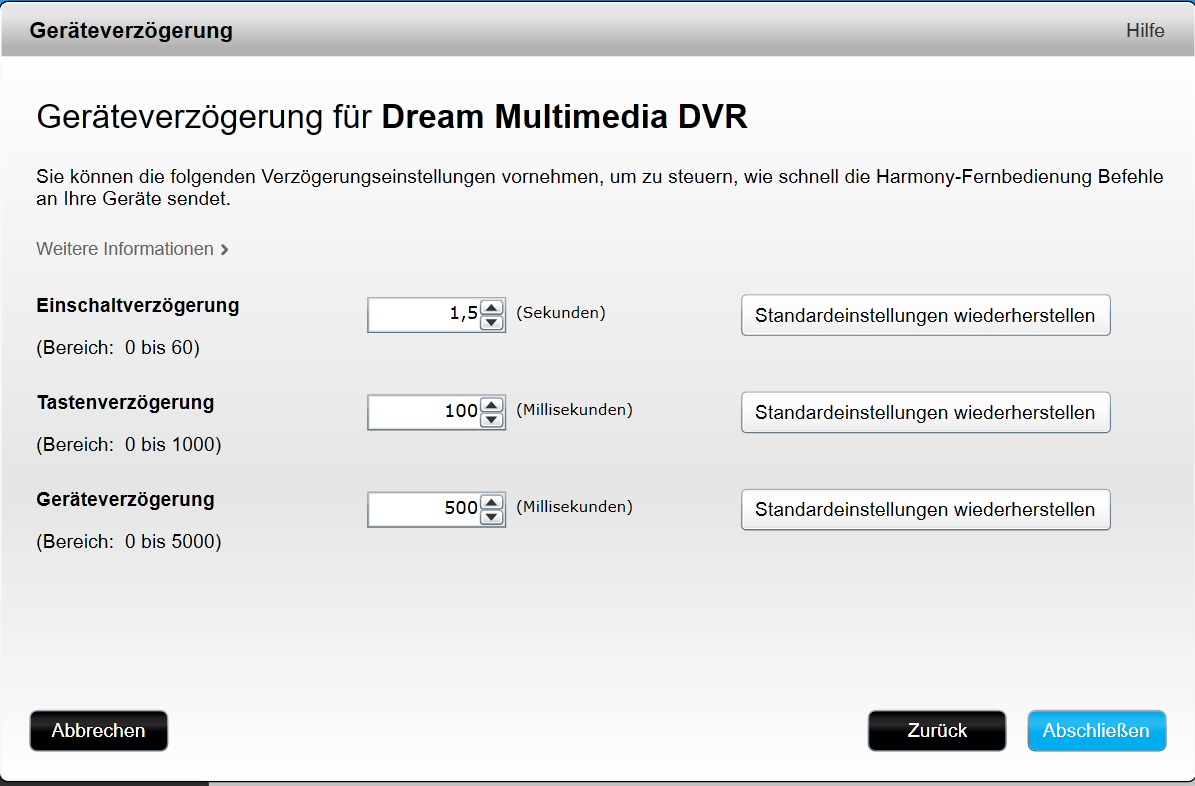1195x786 pixels.
Task: Click the Geräteverzögerung title in header bar
Action: 131,31
